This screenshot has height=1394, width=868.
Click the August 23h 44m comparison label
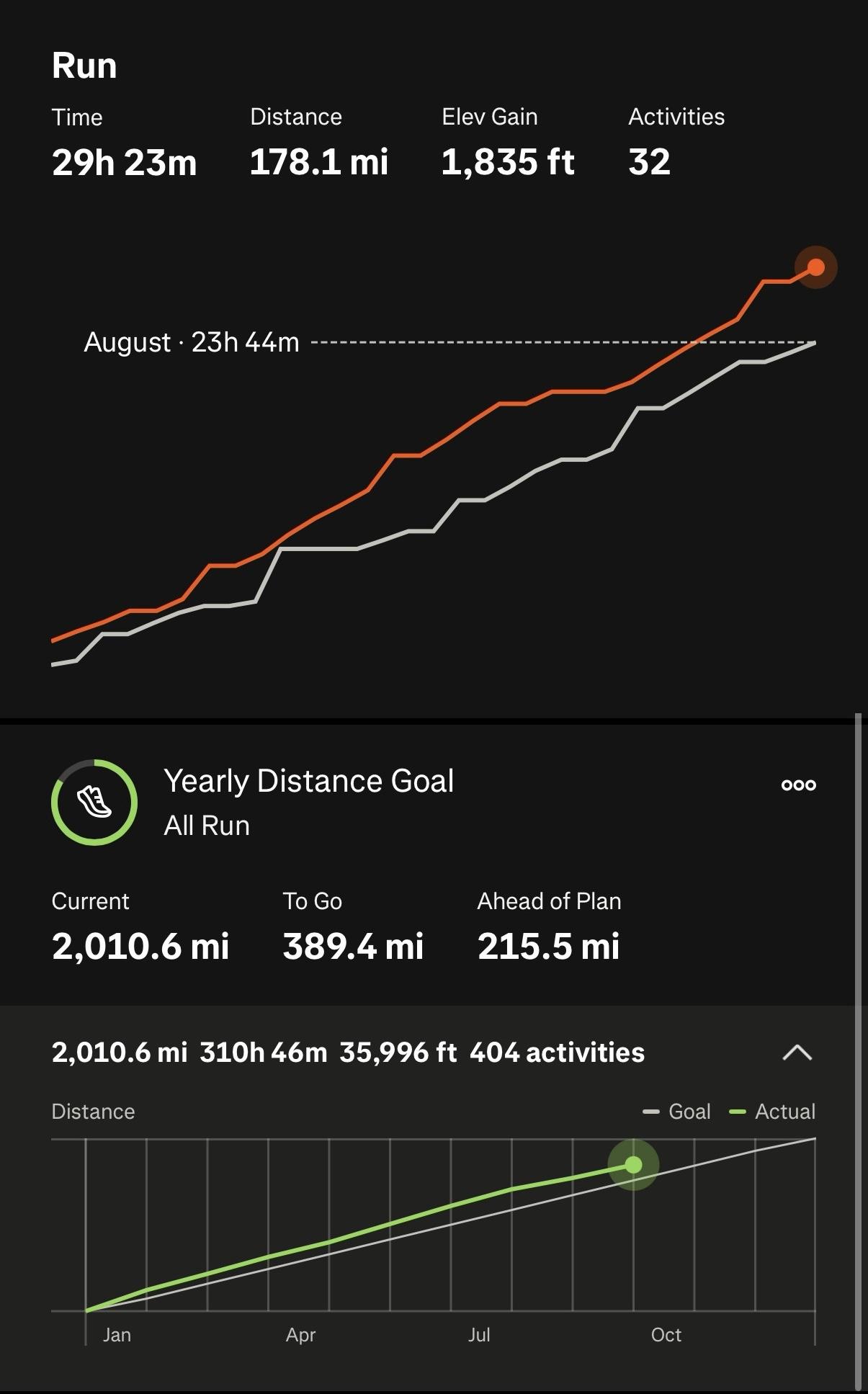[192, 342]
